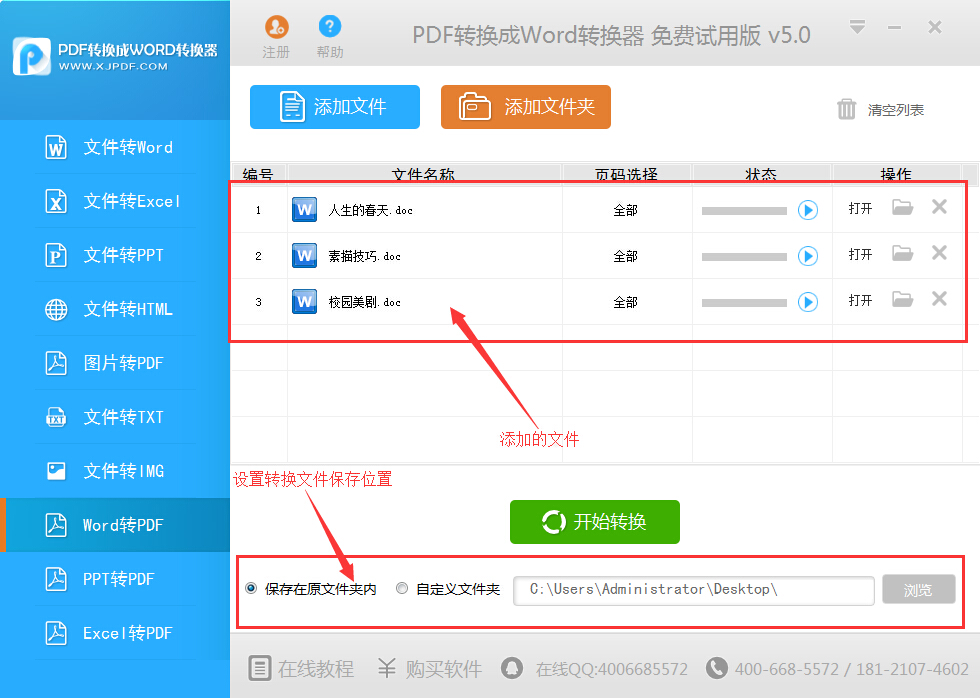This screenshot has width=980, height=698.
Task: Click 打开 for 素描技巧.doc
Action: (860, 255)
